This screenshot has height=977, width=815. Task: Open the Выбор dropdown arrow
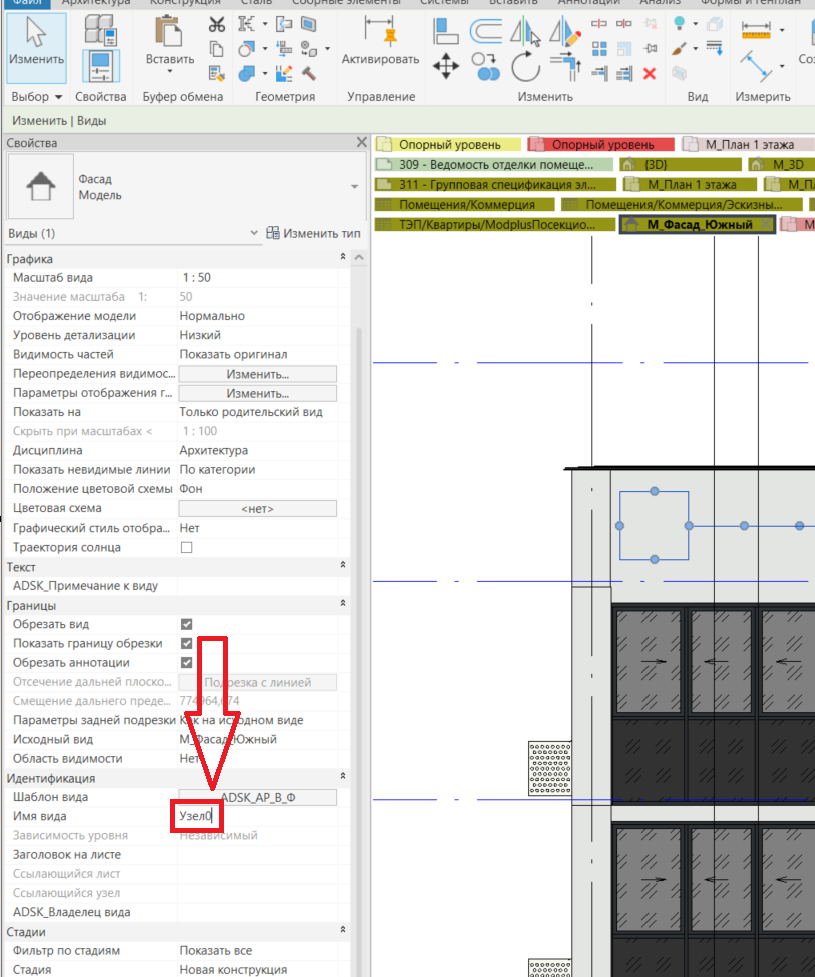coord(59,97)
